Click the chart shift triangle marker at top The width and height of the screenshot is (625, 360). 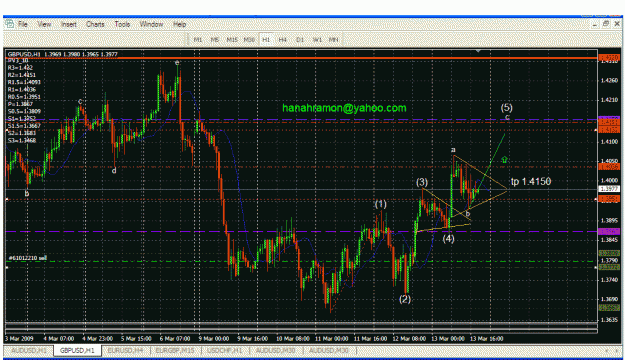click(478, 51)
